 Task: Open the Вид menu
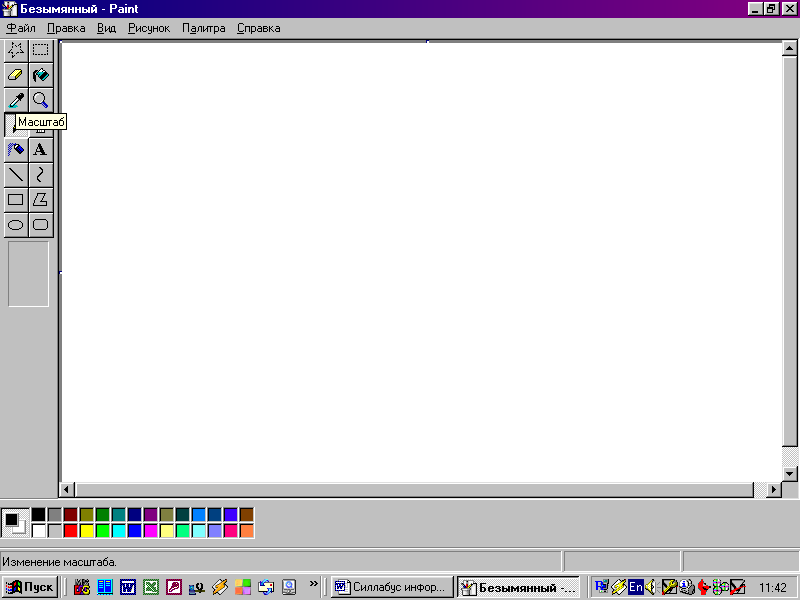[106, 28]
